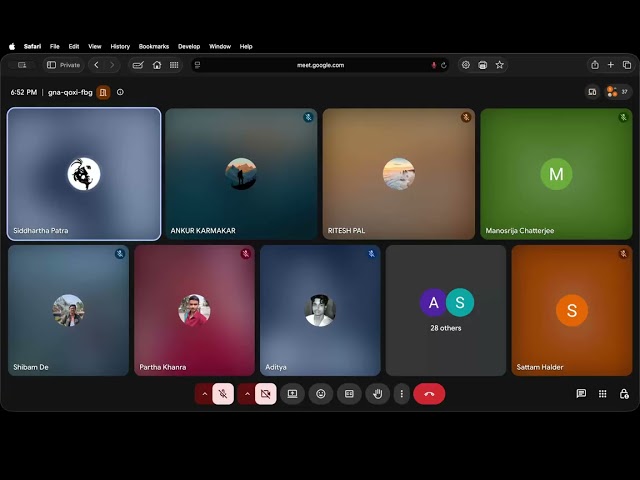
Task: Open the Activities grid icon
Action: pos(602,393)
